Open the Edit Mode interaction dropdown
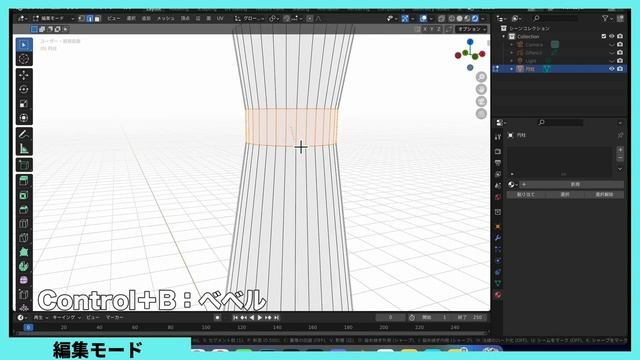Image resolution: width=640 pixels, height=360 pixels. [x=53, y=18]
